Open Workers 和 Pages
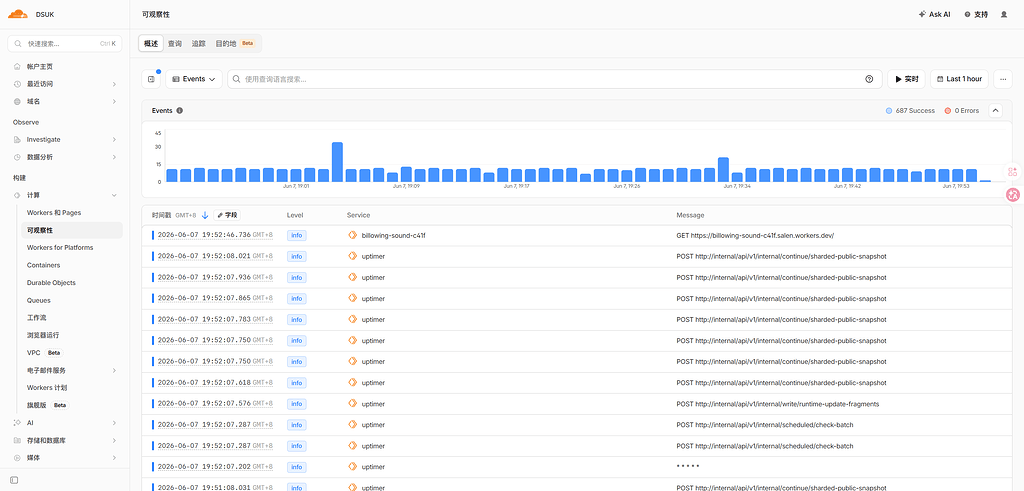The width and height of the screenshot is (1024, 491). (54, 213)
